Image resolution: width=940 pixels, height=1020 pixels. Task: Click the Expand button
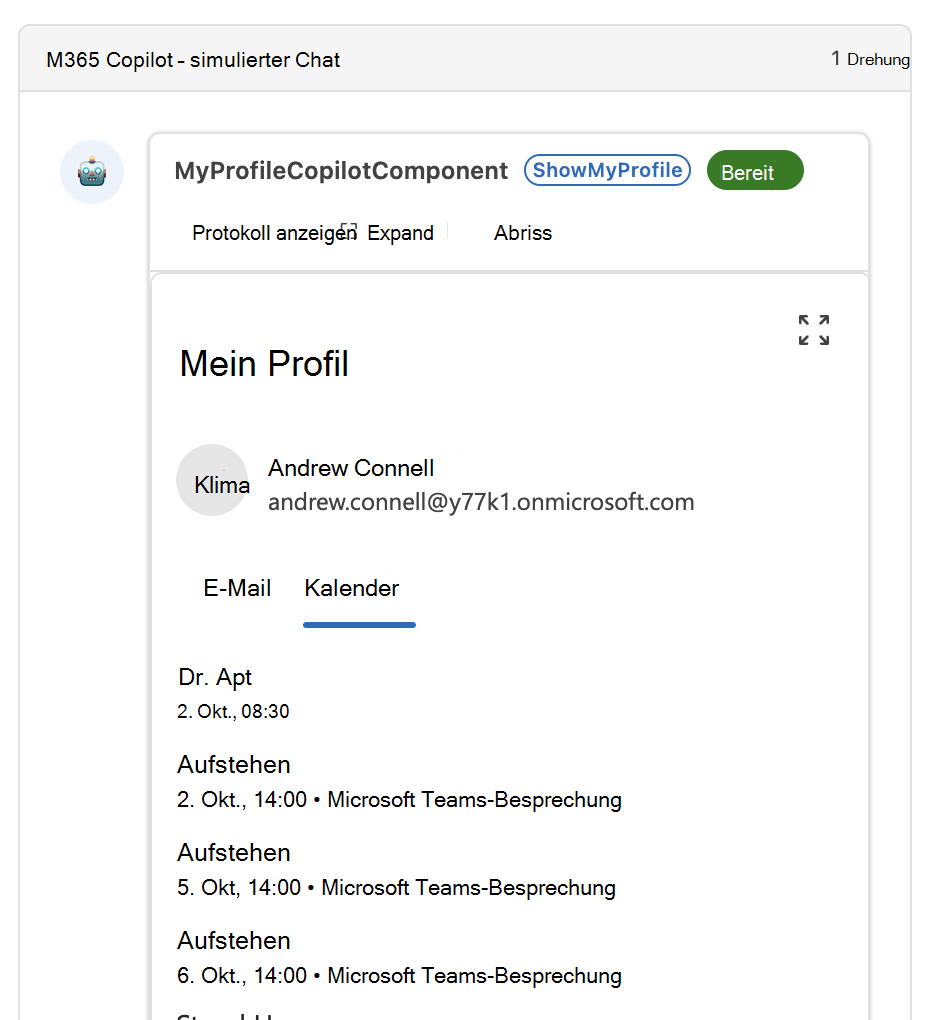point(400,233)
